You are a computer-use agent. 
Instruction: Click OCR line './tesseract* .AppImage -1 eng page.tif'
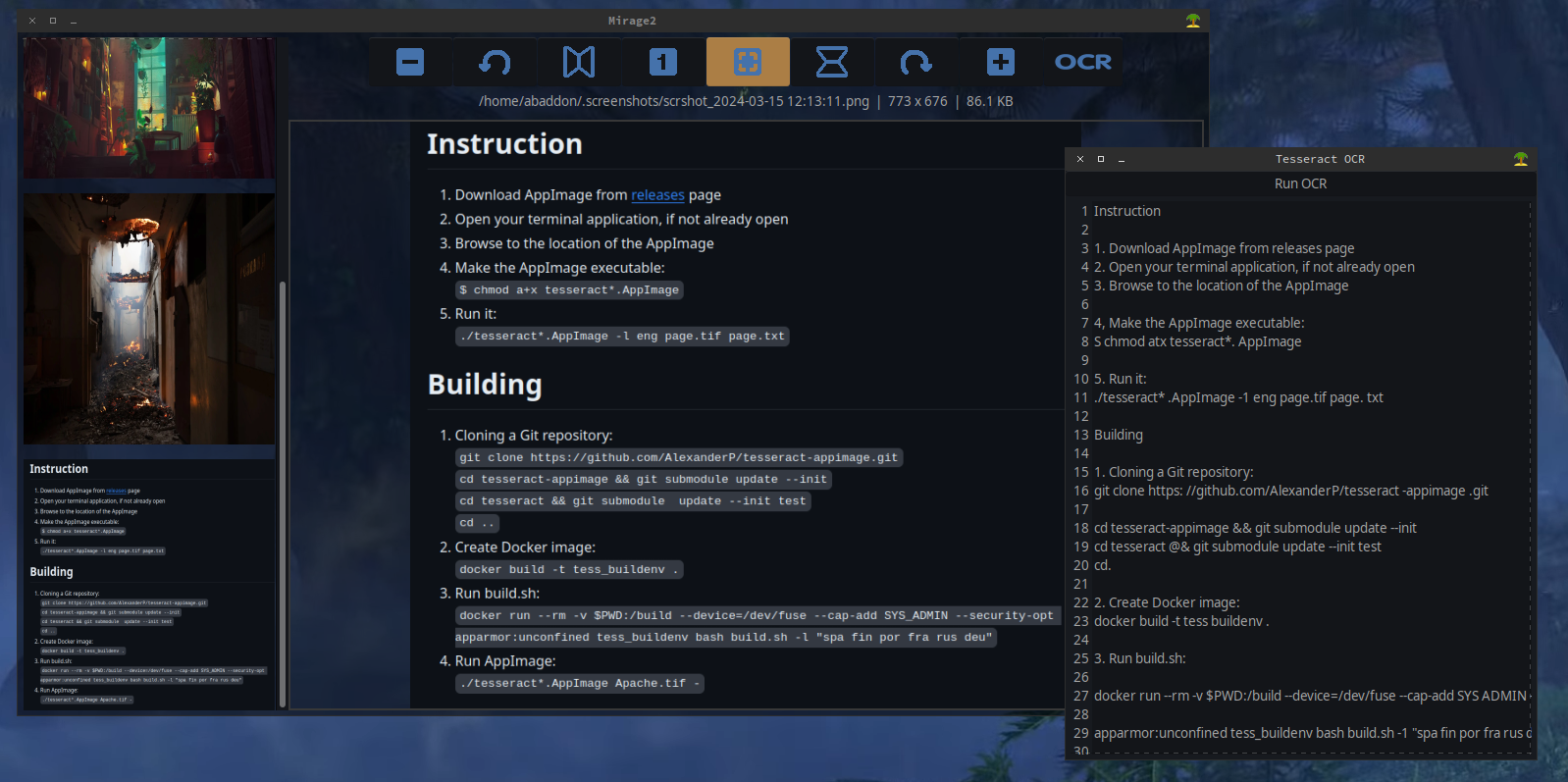point(1238,397)
